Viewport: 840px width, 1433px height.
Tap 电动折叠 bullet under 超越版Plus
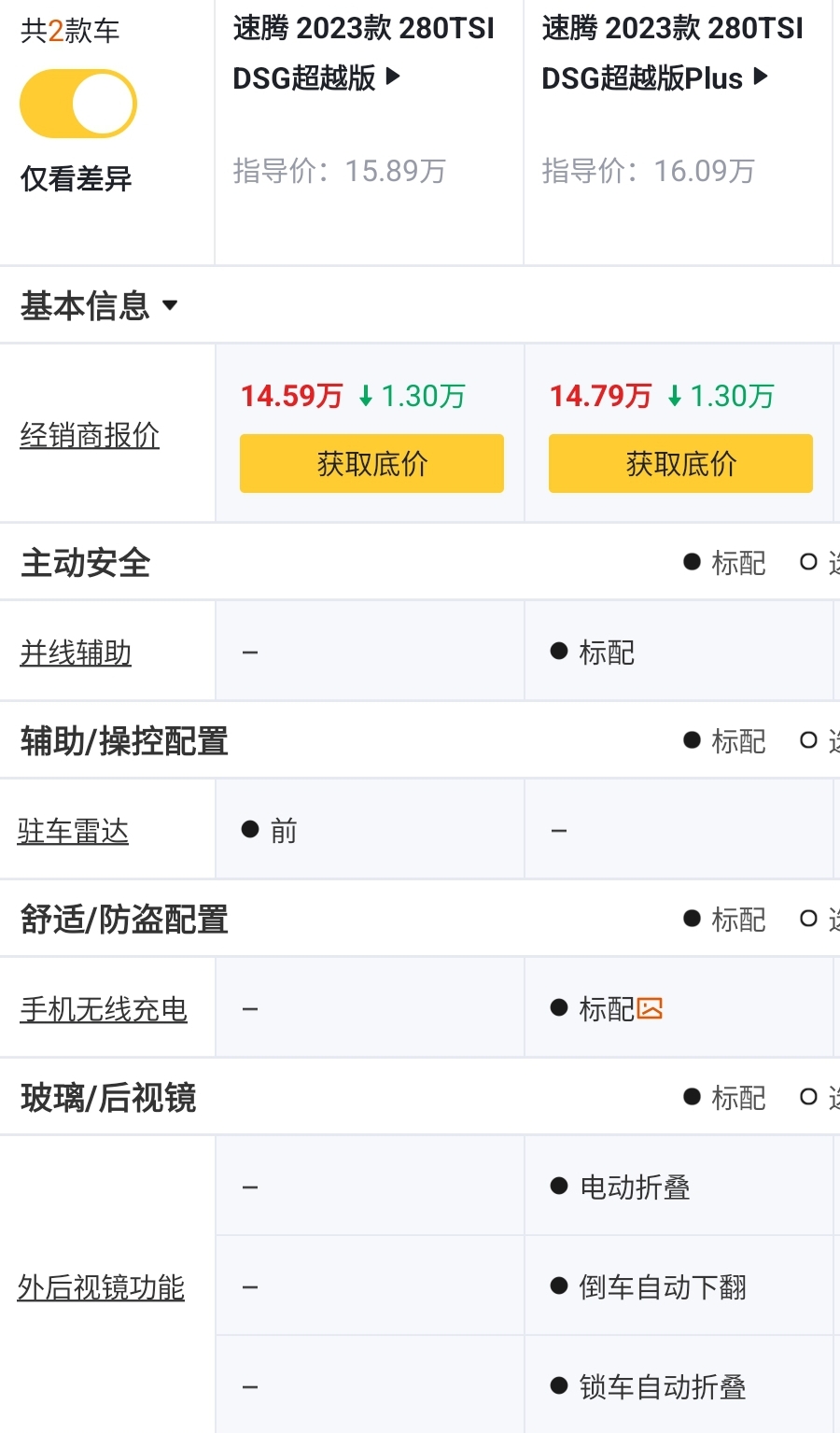tap(559, 1187)
